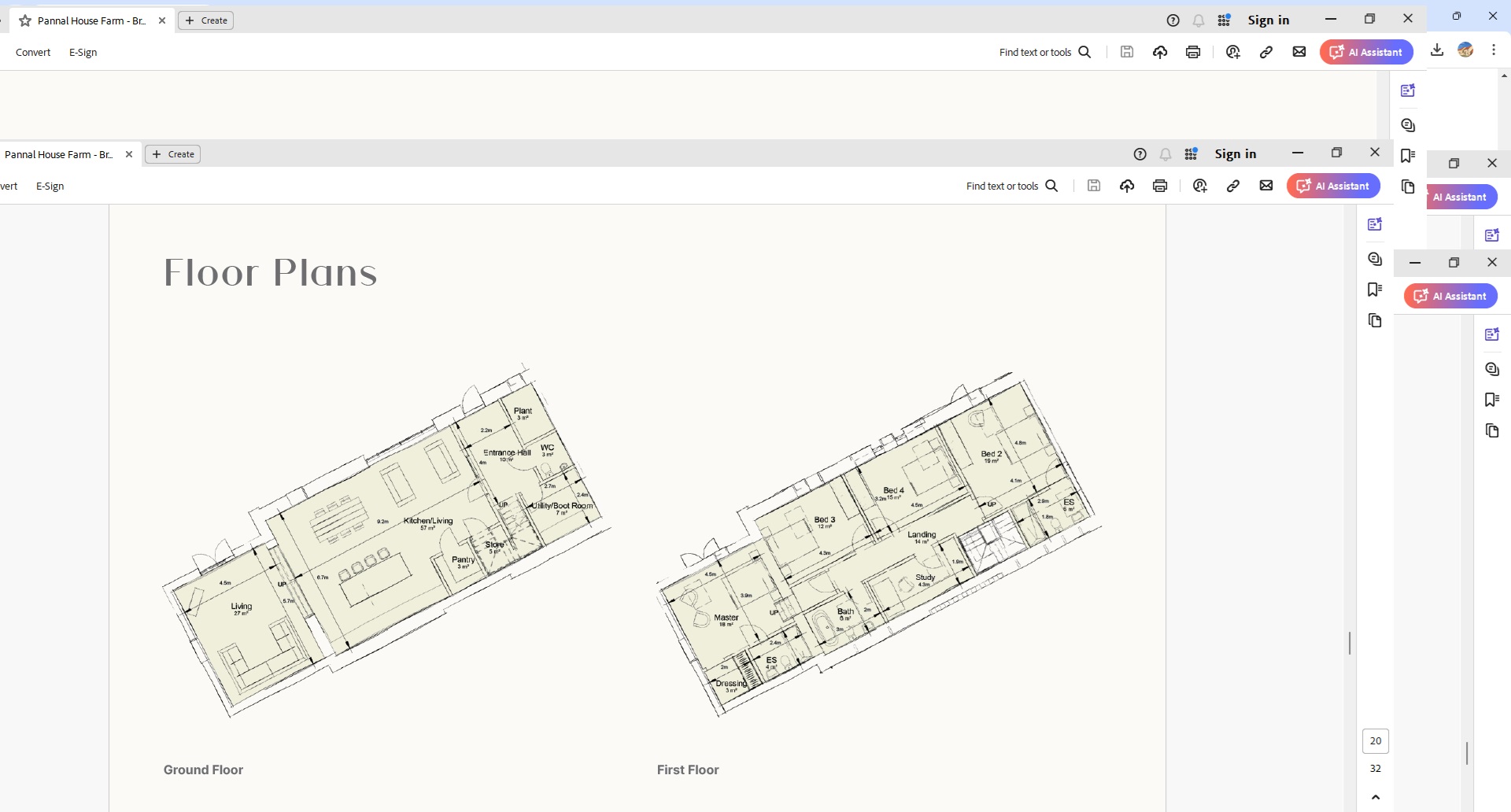
Task: Click the cloud upload icon in the front window
Action: coord(1127,186)
